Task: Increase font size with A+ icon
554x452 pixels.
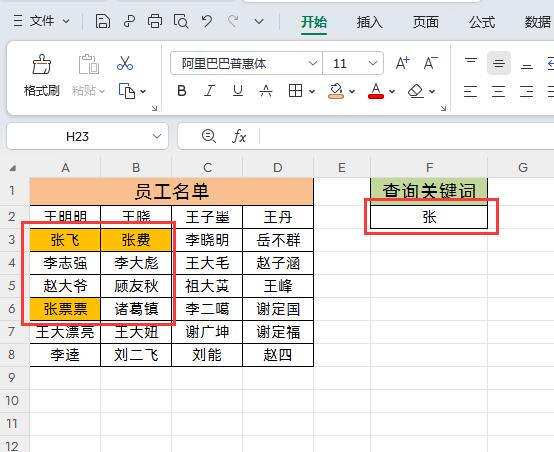Action: (402, 64)
